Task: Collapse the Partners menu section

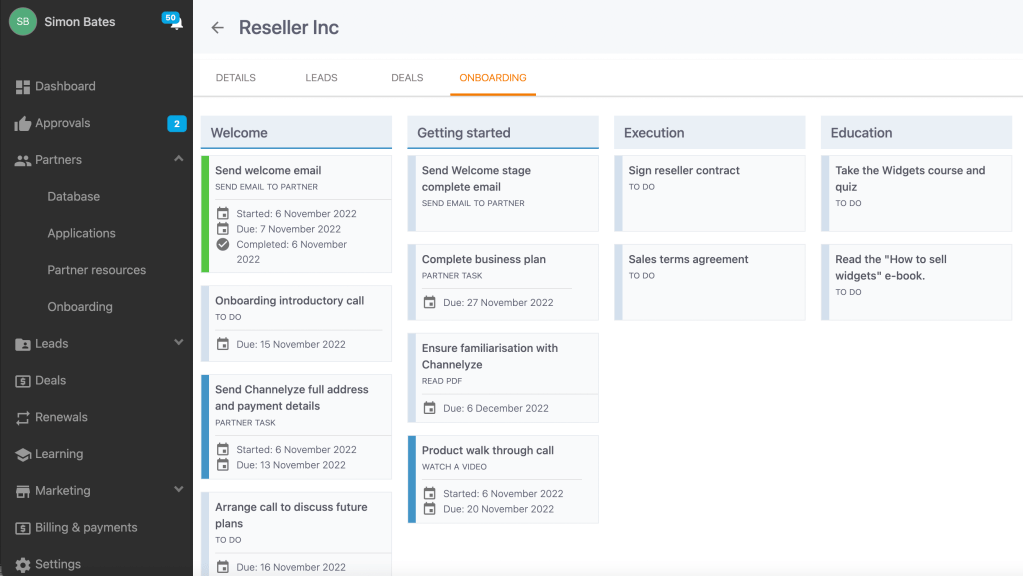Action: pos(178,160)
